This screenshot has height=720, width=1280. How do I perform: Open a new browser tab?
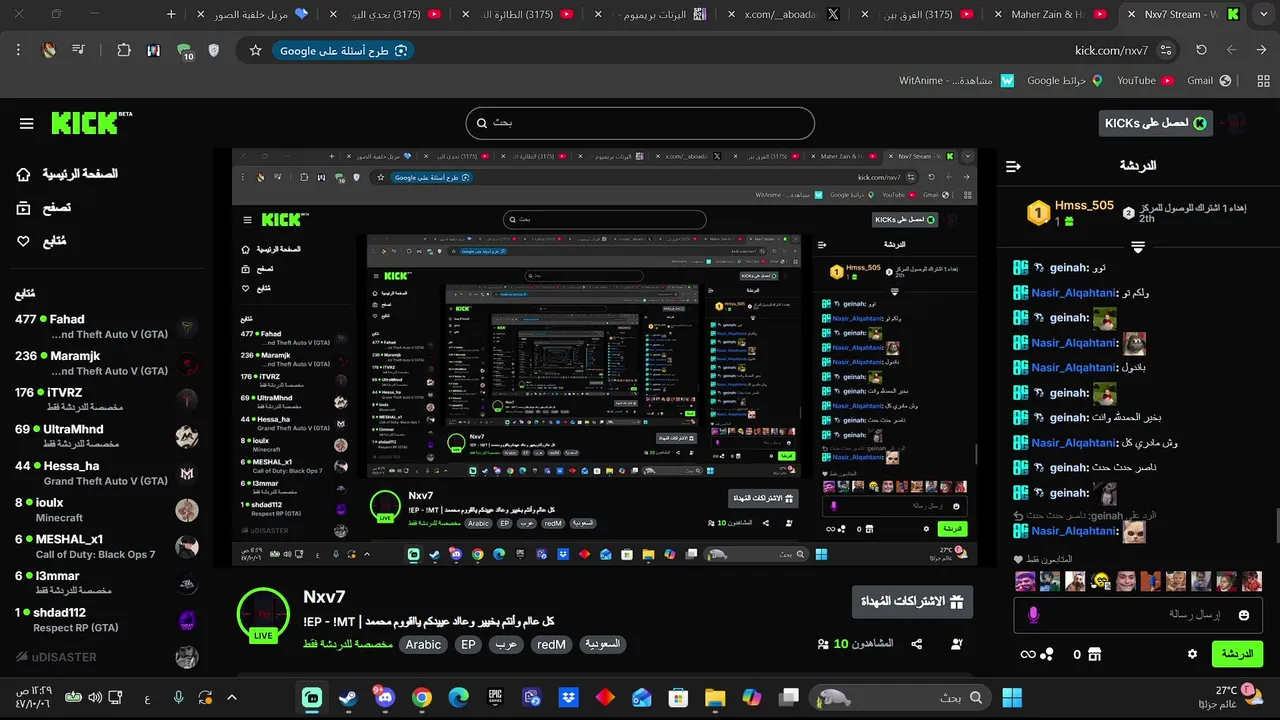click(171, 14)
